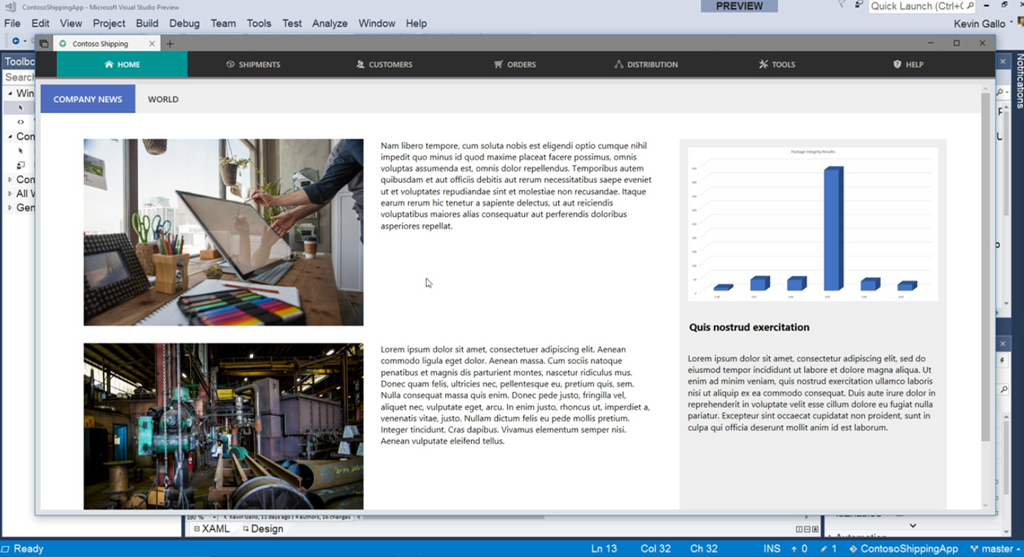Viewport: 1024px width, 557px height.
Task: Open the Test menu
Action: 292,24
